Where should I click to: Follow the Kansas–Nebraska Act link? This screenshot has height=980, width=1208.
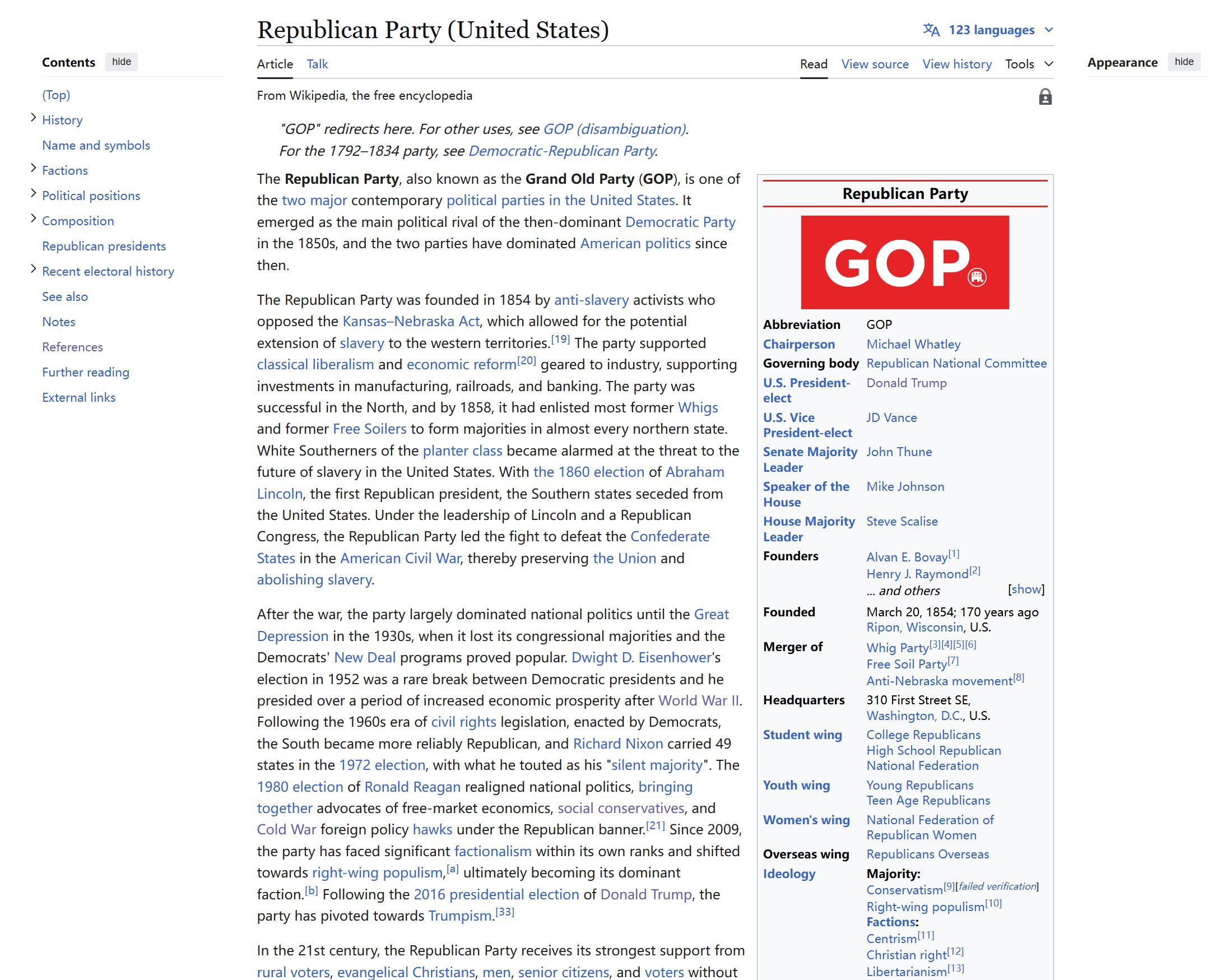pyautogui.click(x=411, y=321)
